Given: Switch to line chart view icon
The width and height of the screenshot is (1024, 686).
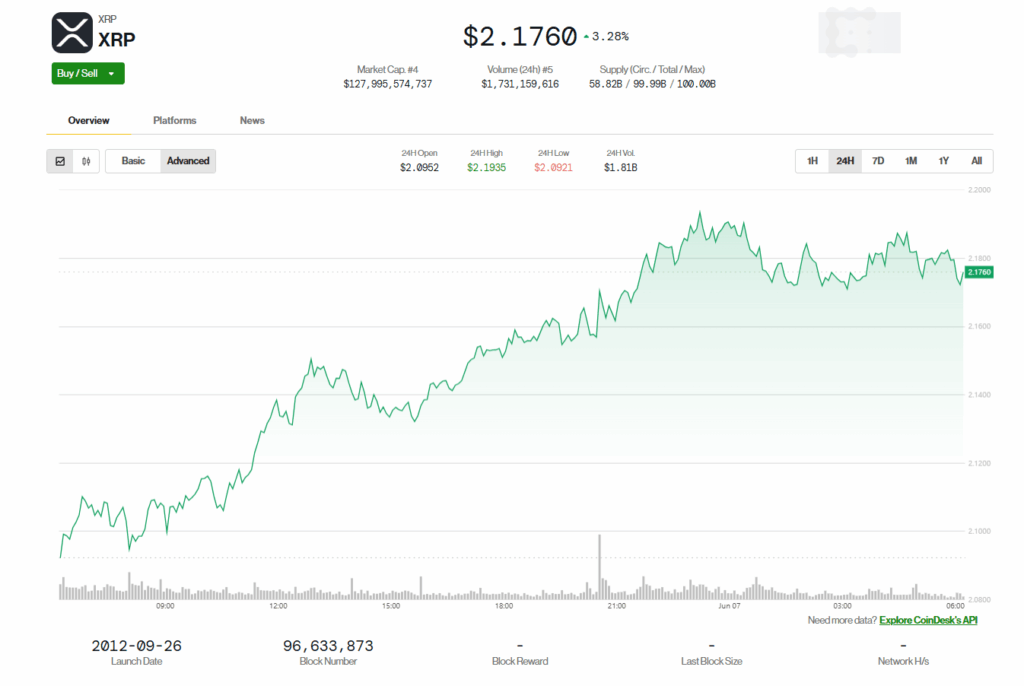Looking at the screenshot, I should pyautogui.click(x=60, y=161).
